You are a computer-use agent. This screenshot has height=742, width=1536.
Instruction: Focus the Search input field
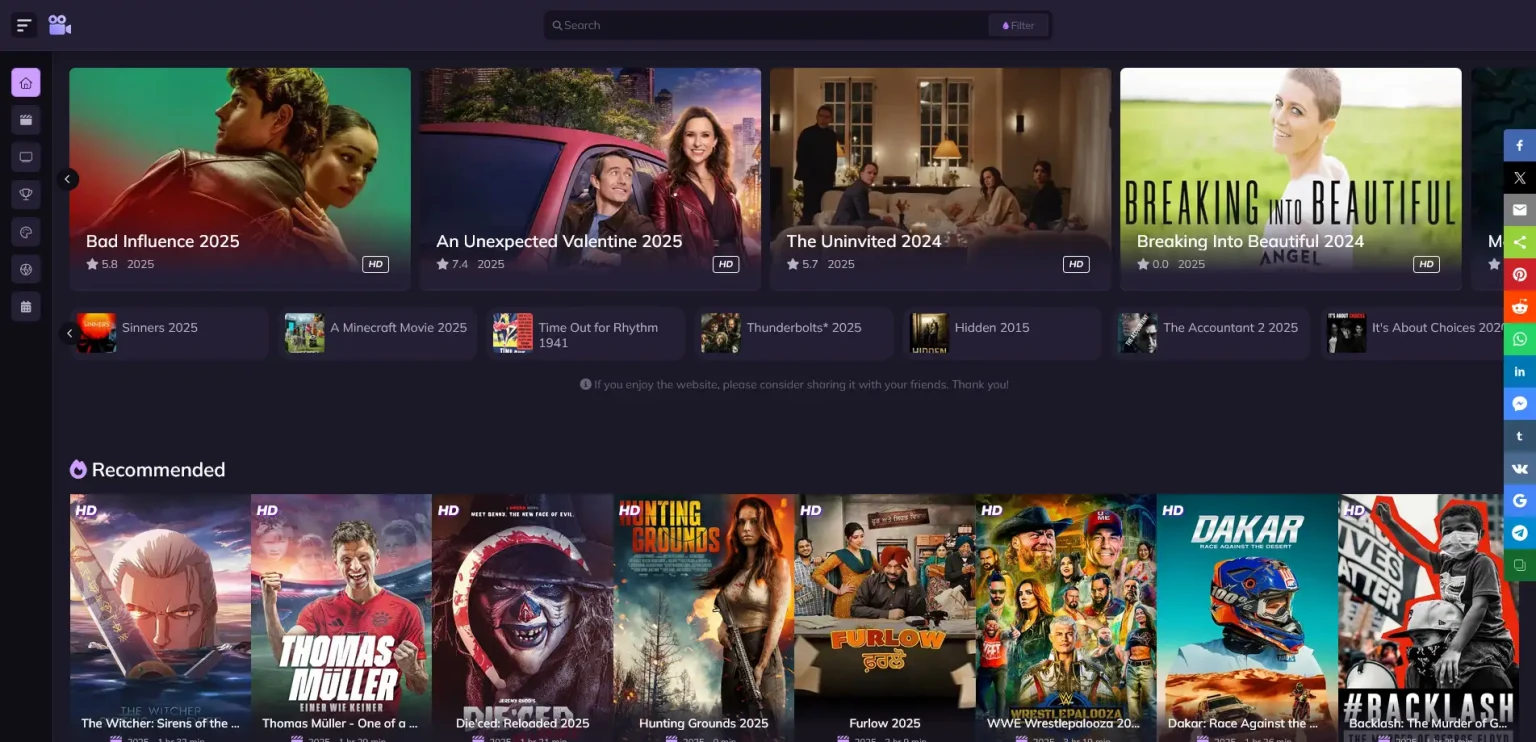[x=765, y=26]
